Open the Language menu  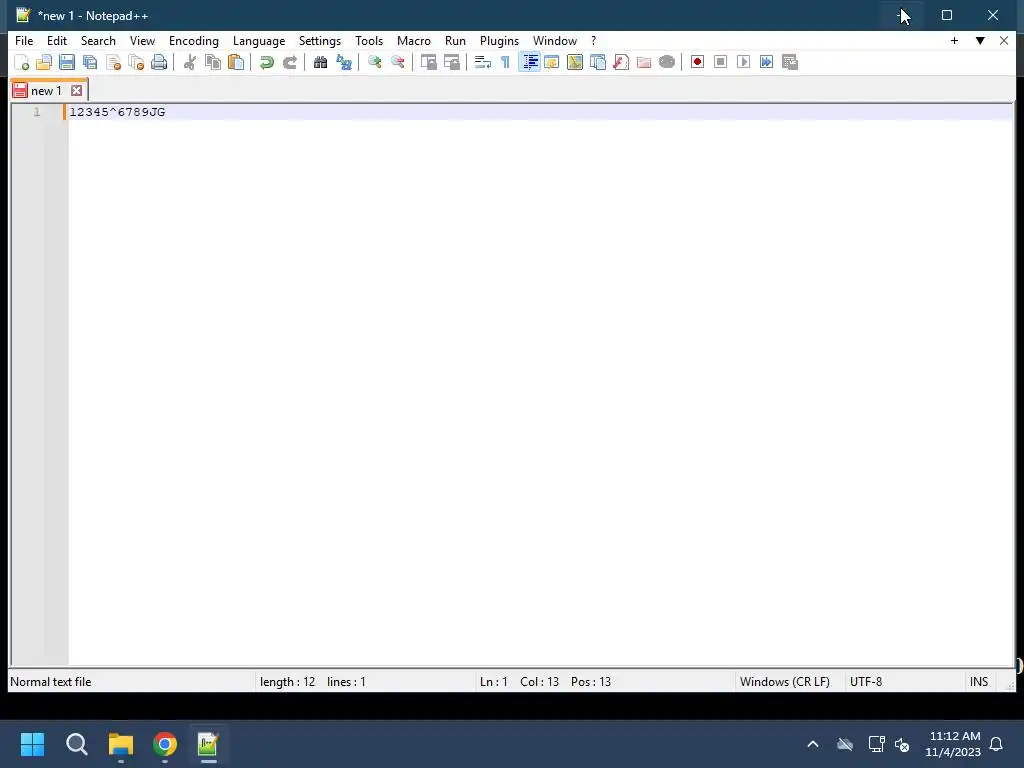pyautogui.click(x=259, y=40)
